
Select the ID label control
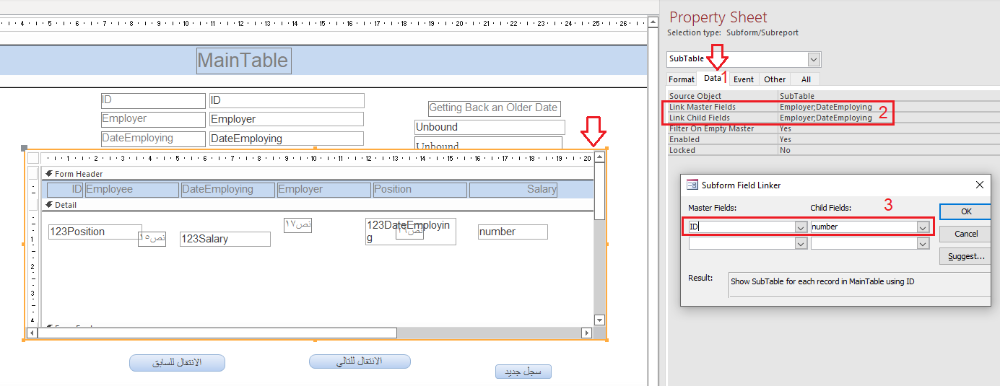click(x=153, y=100)
